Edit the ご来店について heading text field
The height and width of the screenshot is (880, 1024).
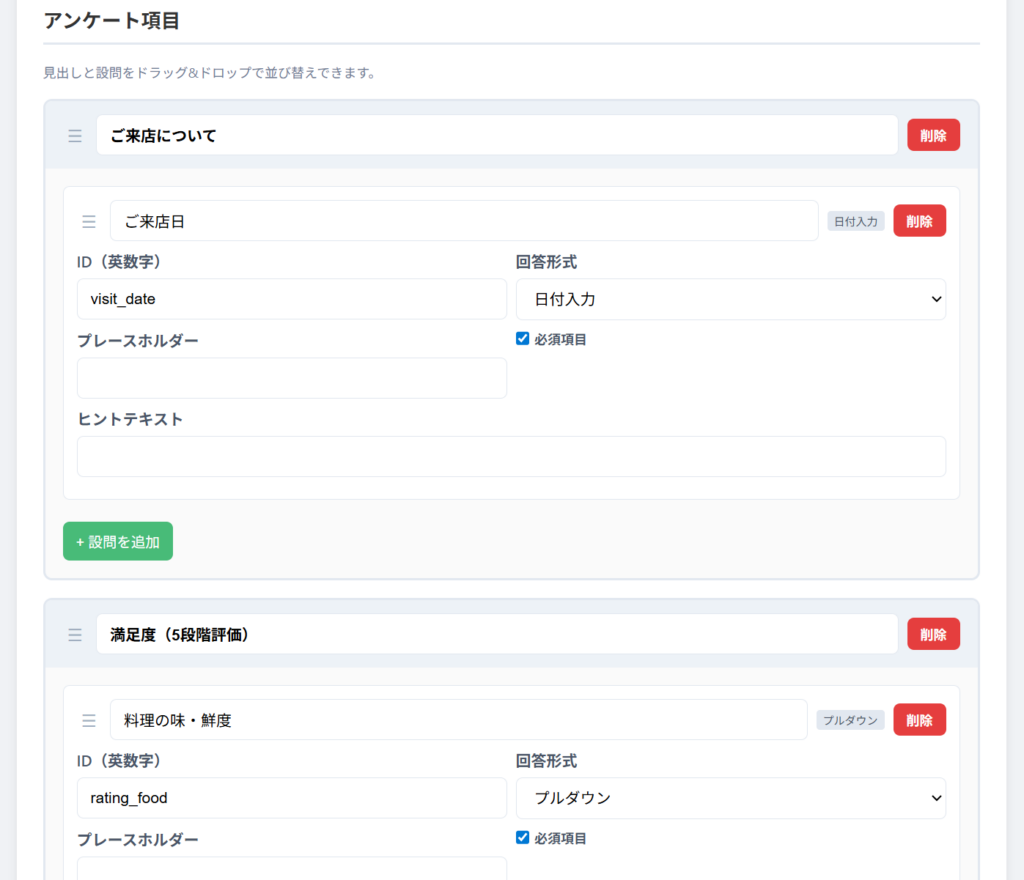click(x=496, y=135)
